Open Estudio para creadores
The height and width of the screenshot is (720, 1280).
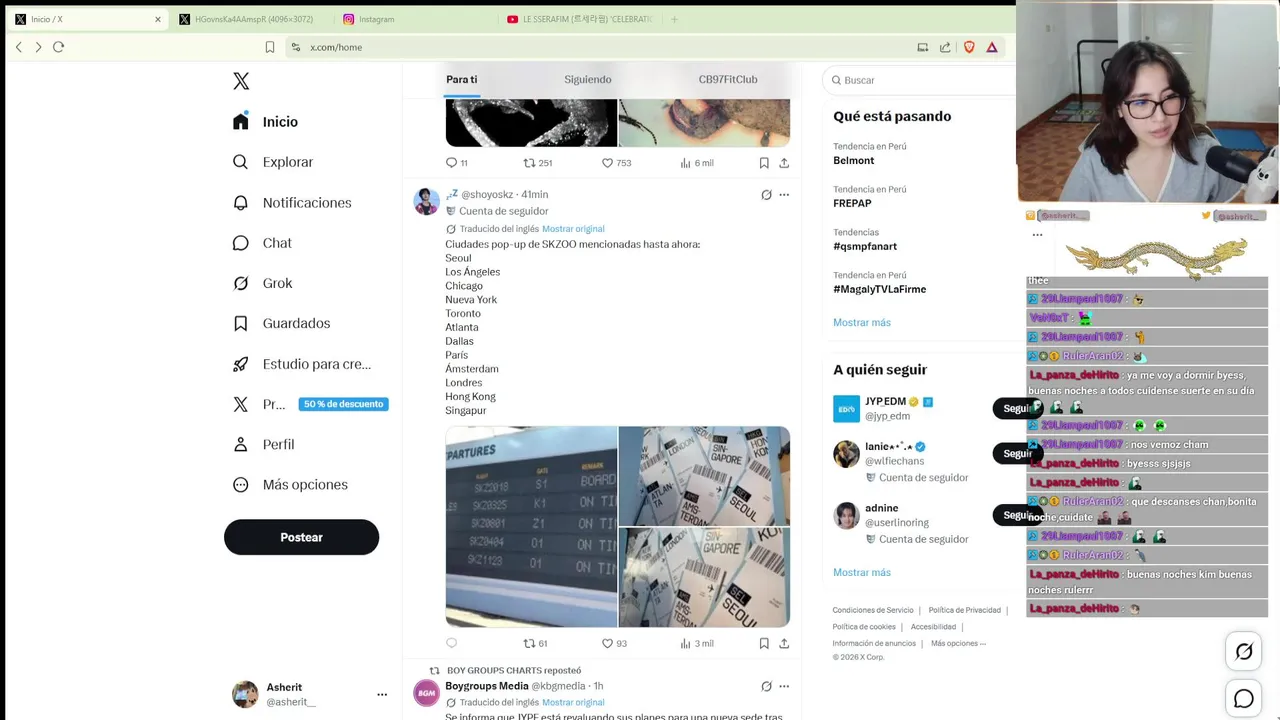[301, 364]
